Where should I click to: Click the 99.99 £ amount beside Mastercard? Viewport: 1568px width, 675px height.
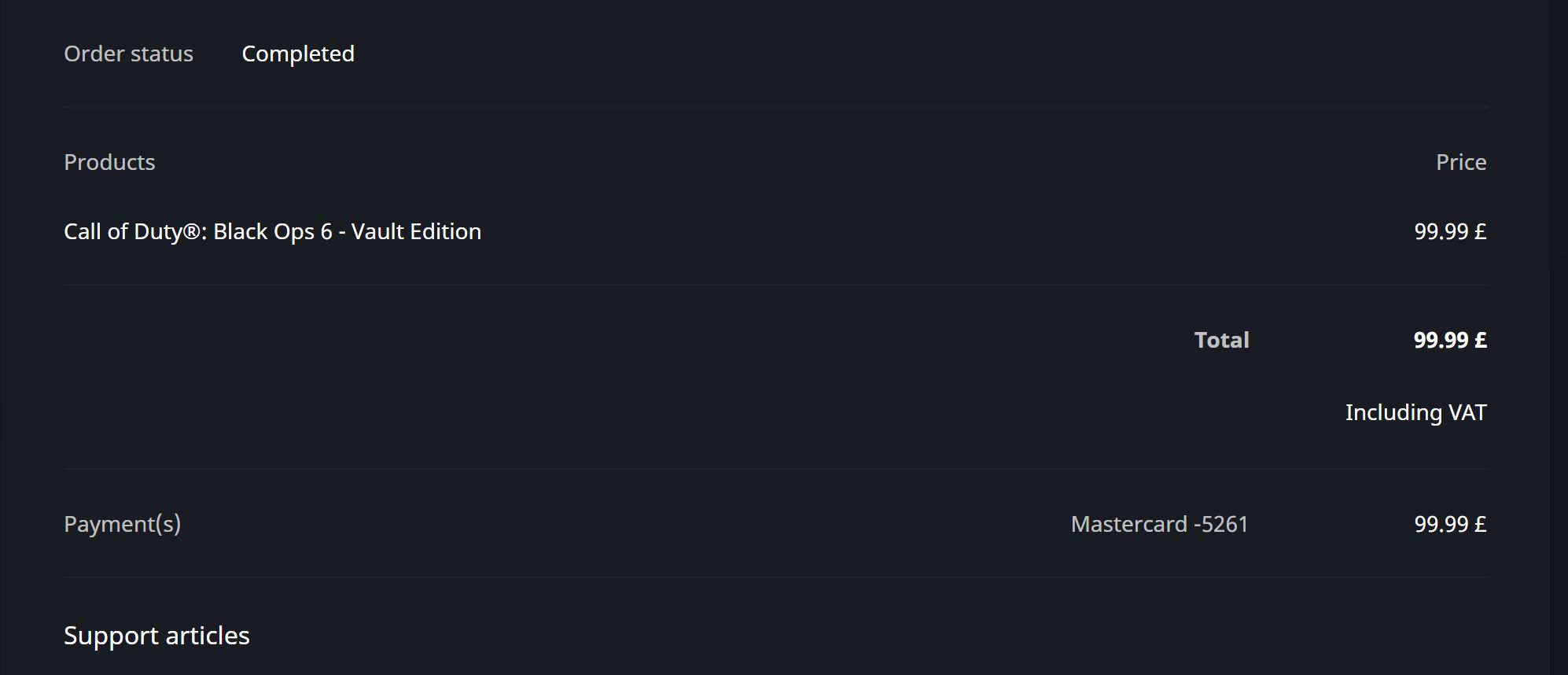pyautogui.click(x=1449, y=524)
